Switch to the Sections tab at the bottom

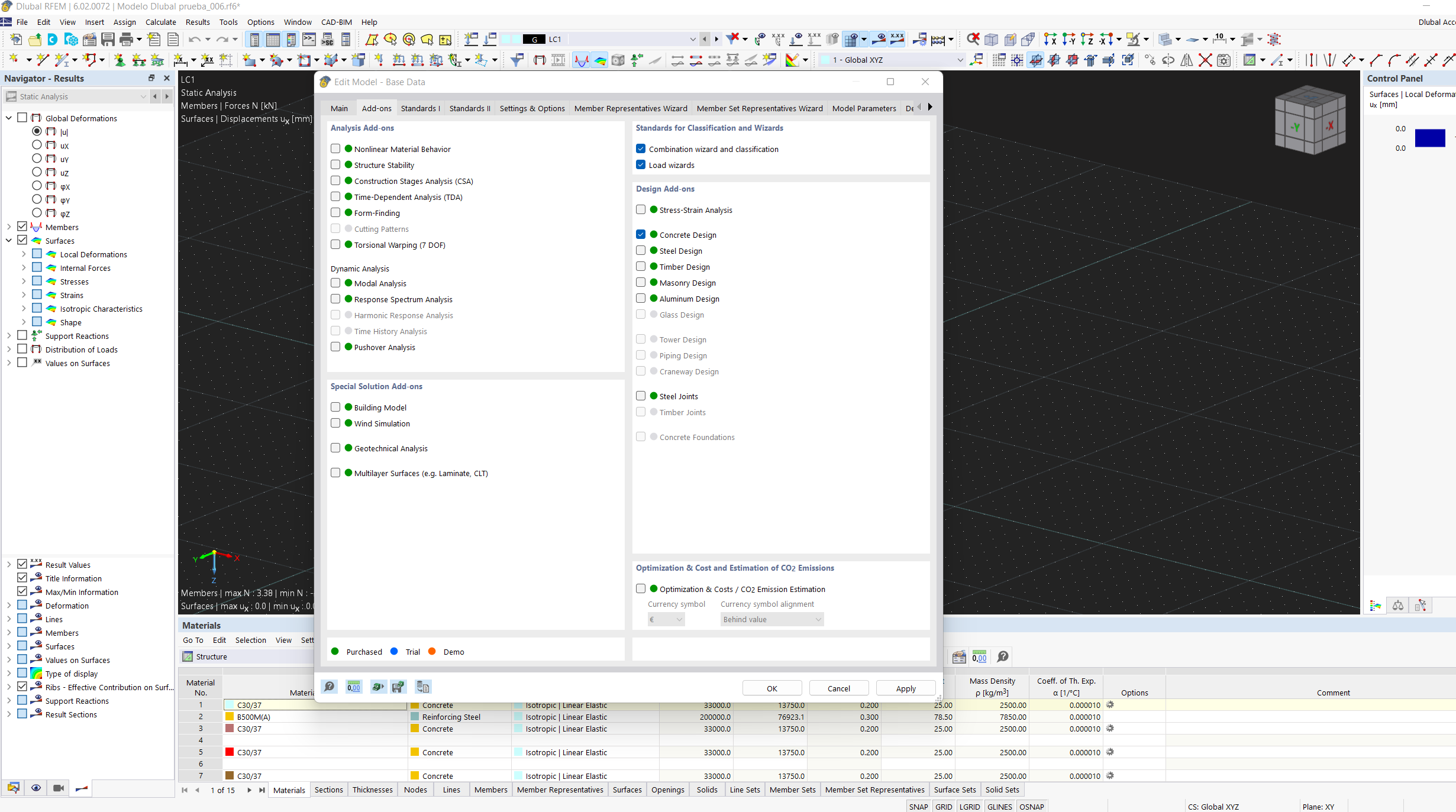pos(328,790)
